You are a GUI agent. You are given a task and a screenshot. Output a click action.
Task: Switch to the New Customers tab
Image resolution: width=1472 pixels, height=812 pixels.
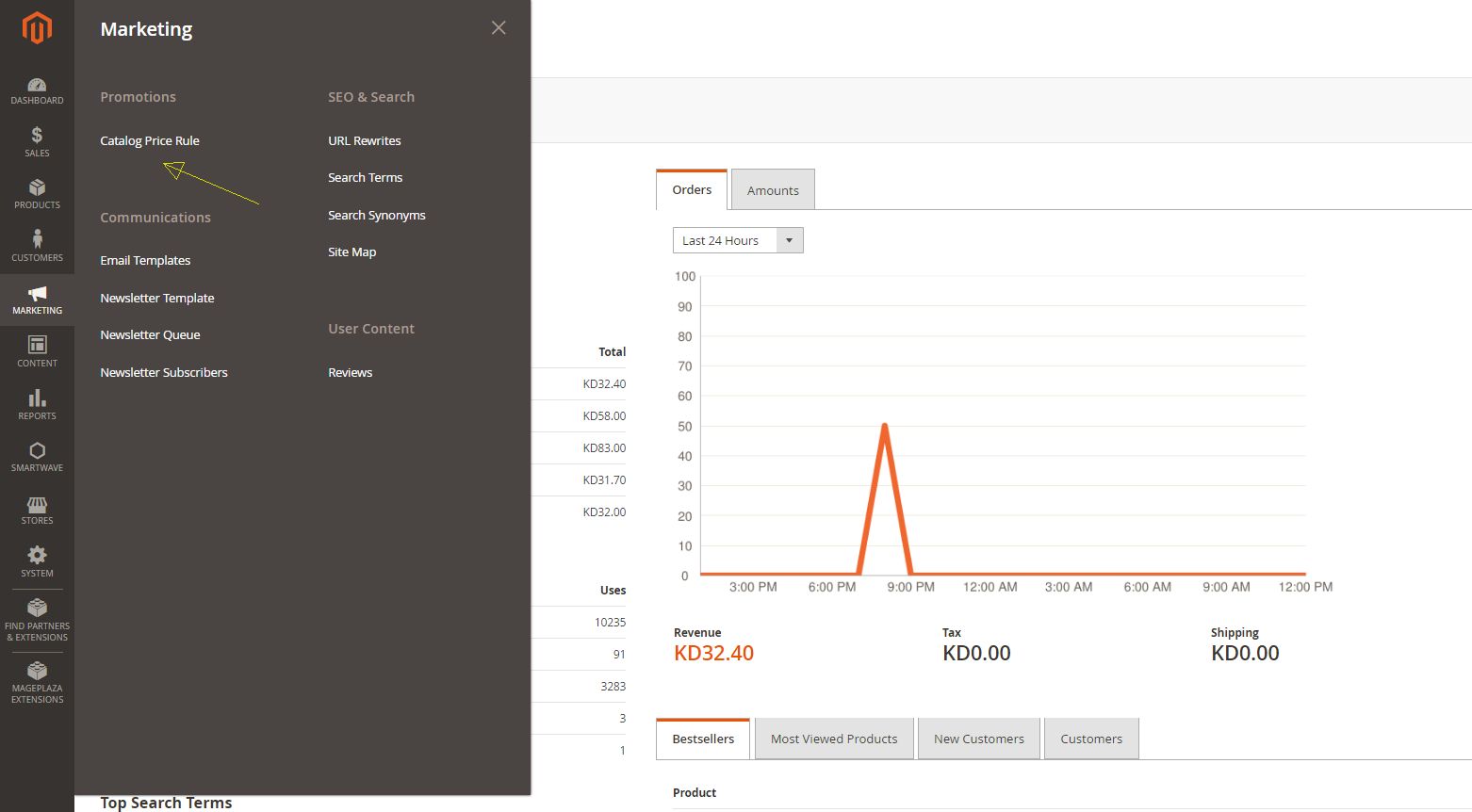978,739
